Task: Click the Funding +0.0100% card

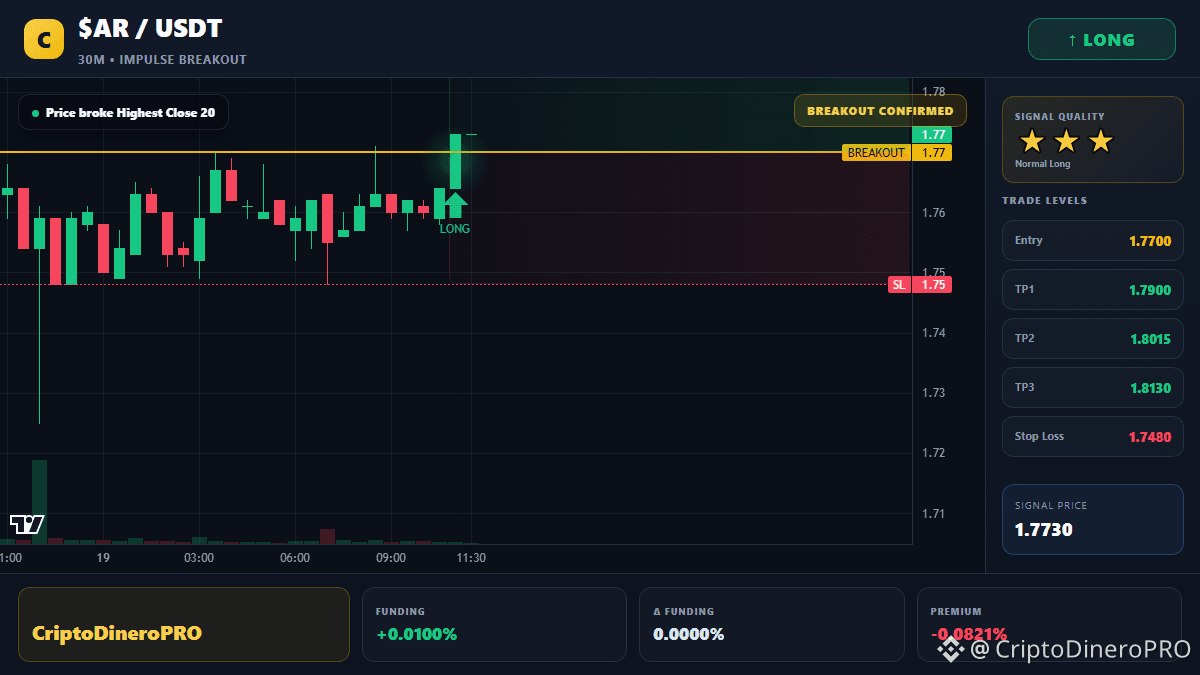Action: (x=494, y=624)
